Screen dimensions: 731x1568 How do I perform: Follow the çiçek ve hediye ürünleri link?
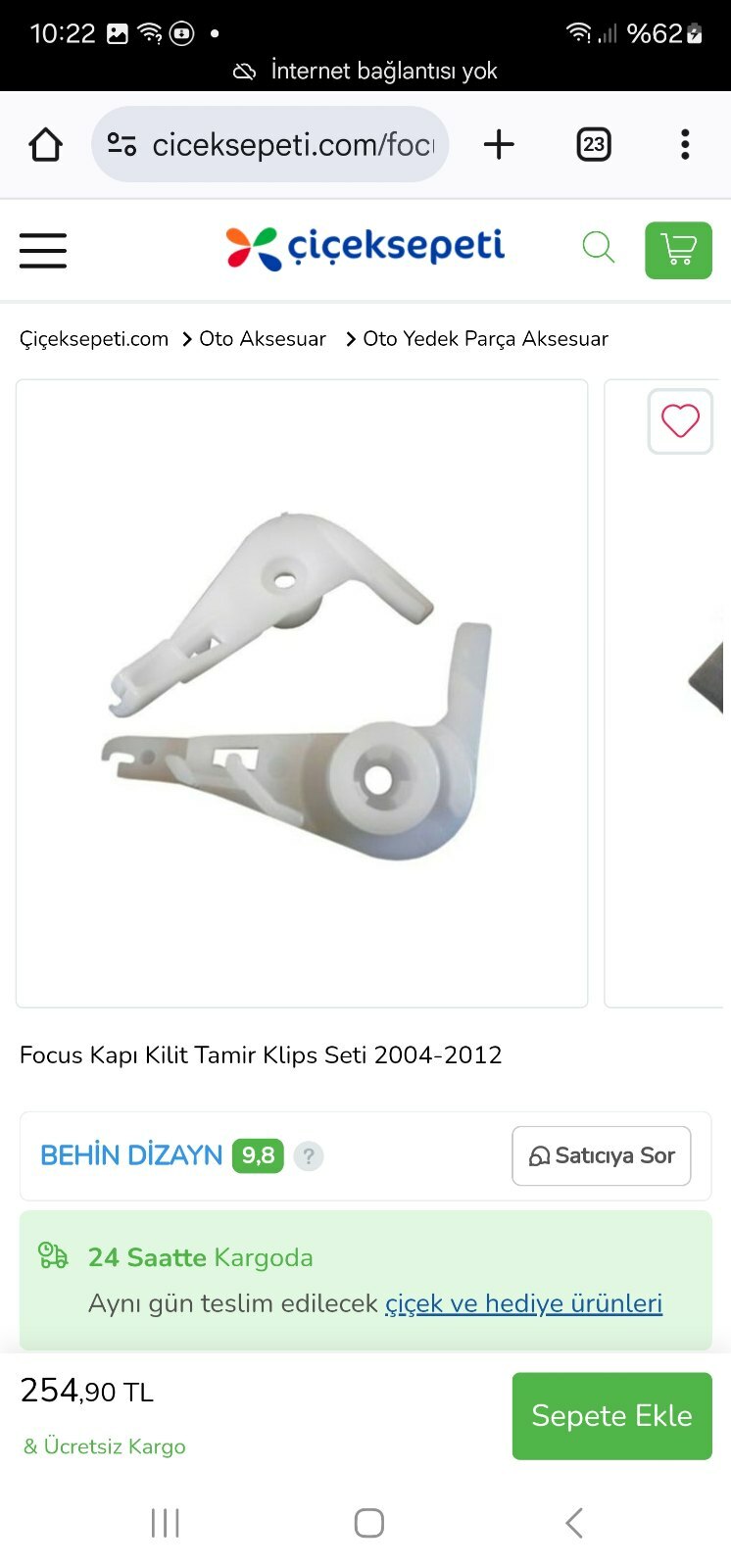click(523, 1303)
